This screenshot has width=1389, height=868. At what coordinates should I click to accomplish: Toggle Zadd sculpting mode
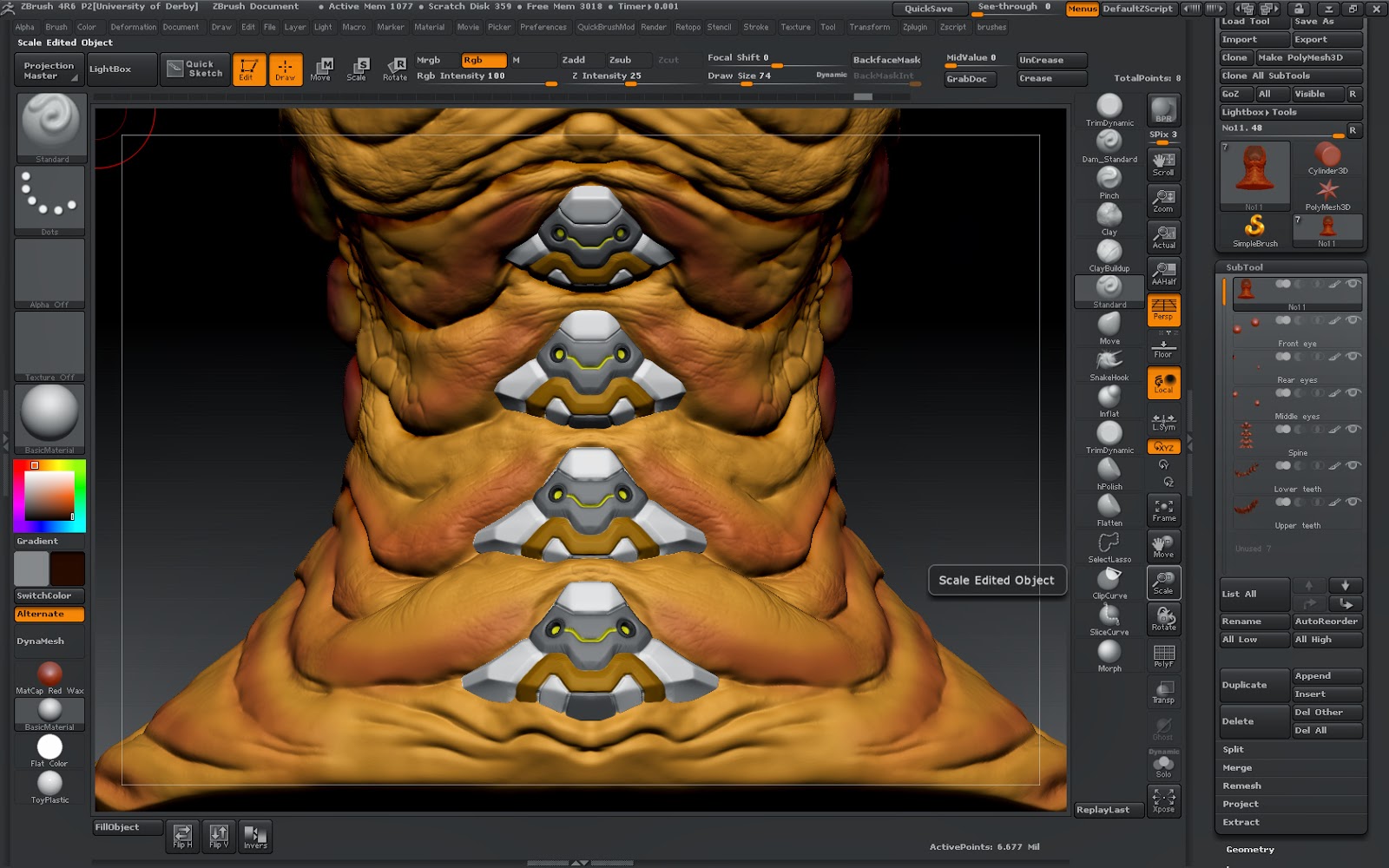pyautogui.click(x=573, y=60)
